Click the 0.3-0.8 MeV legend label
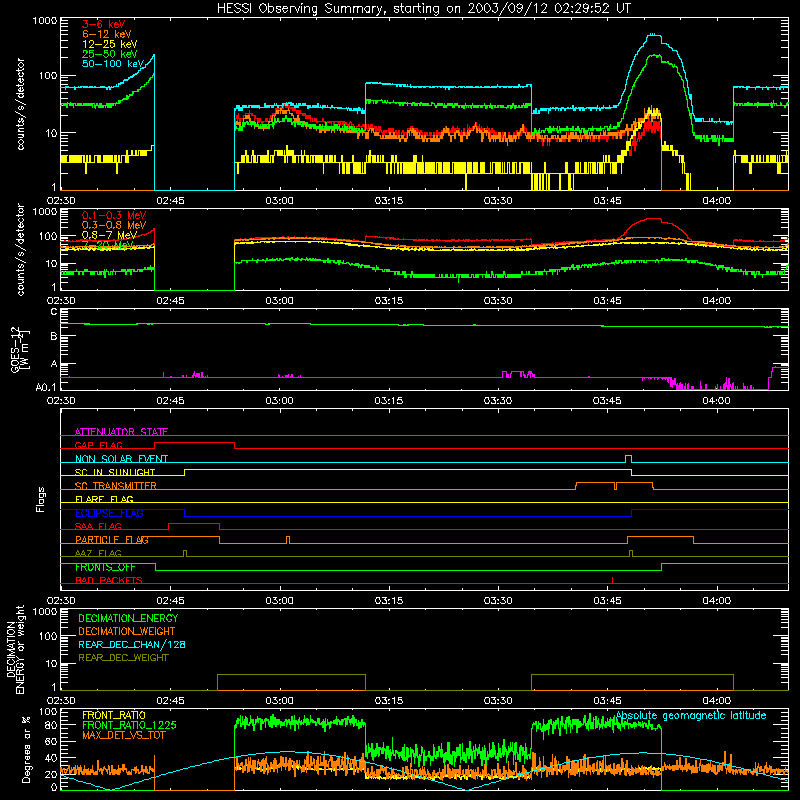This screenshot has width=800, height=800. click(114, 225)
